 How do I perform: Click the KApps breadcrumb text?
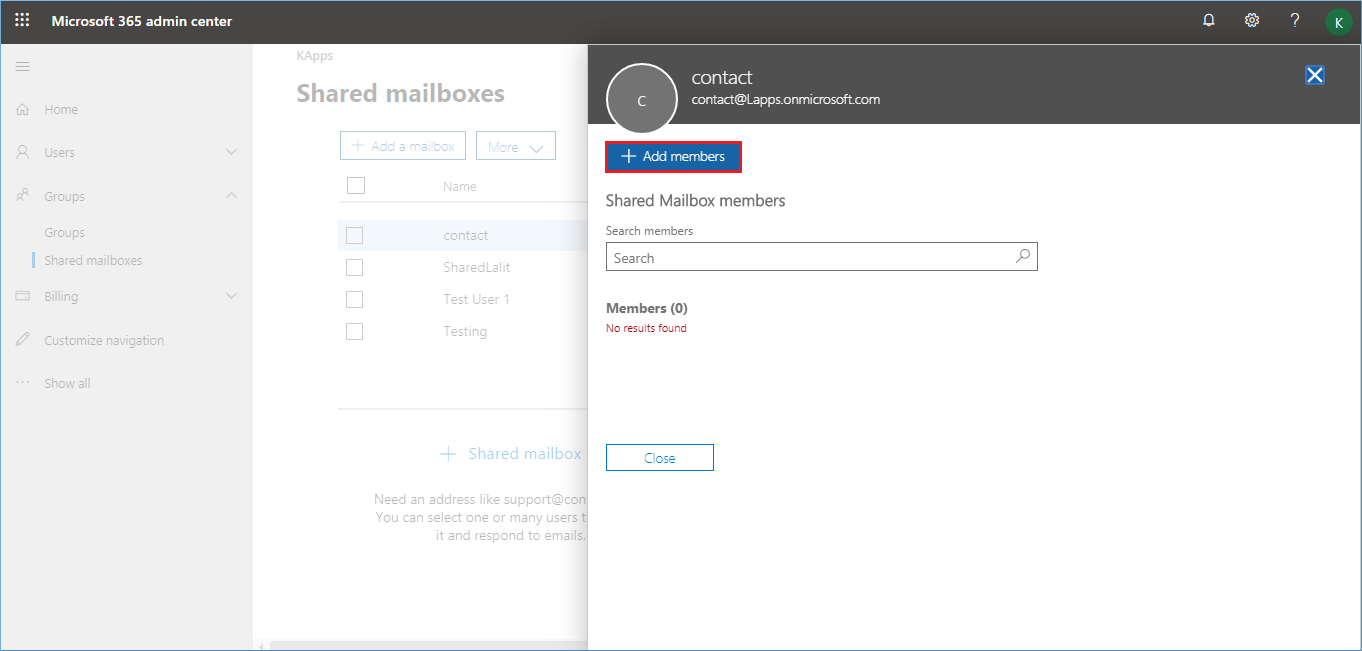pyautogui.click(x=315, y=56)
